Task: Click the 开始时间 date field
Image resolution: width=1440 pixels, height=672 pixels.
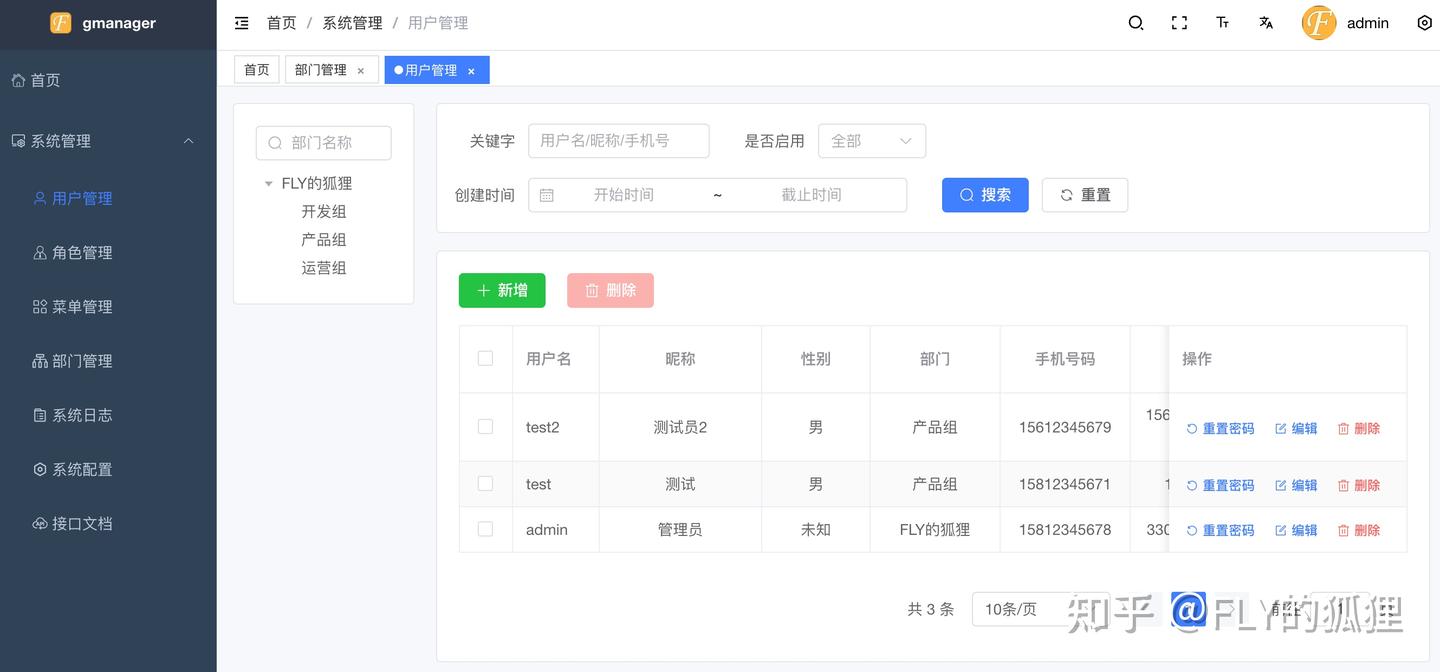Action: 624,195
